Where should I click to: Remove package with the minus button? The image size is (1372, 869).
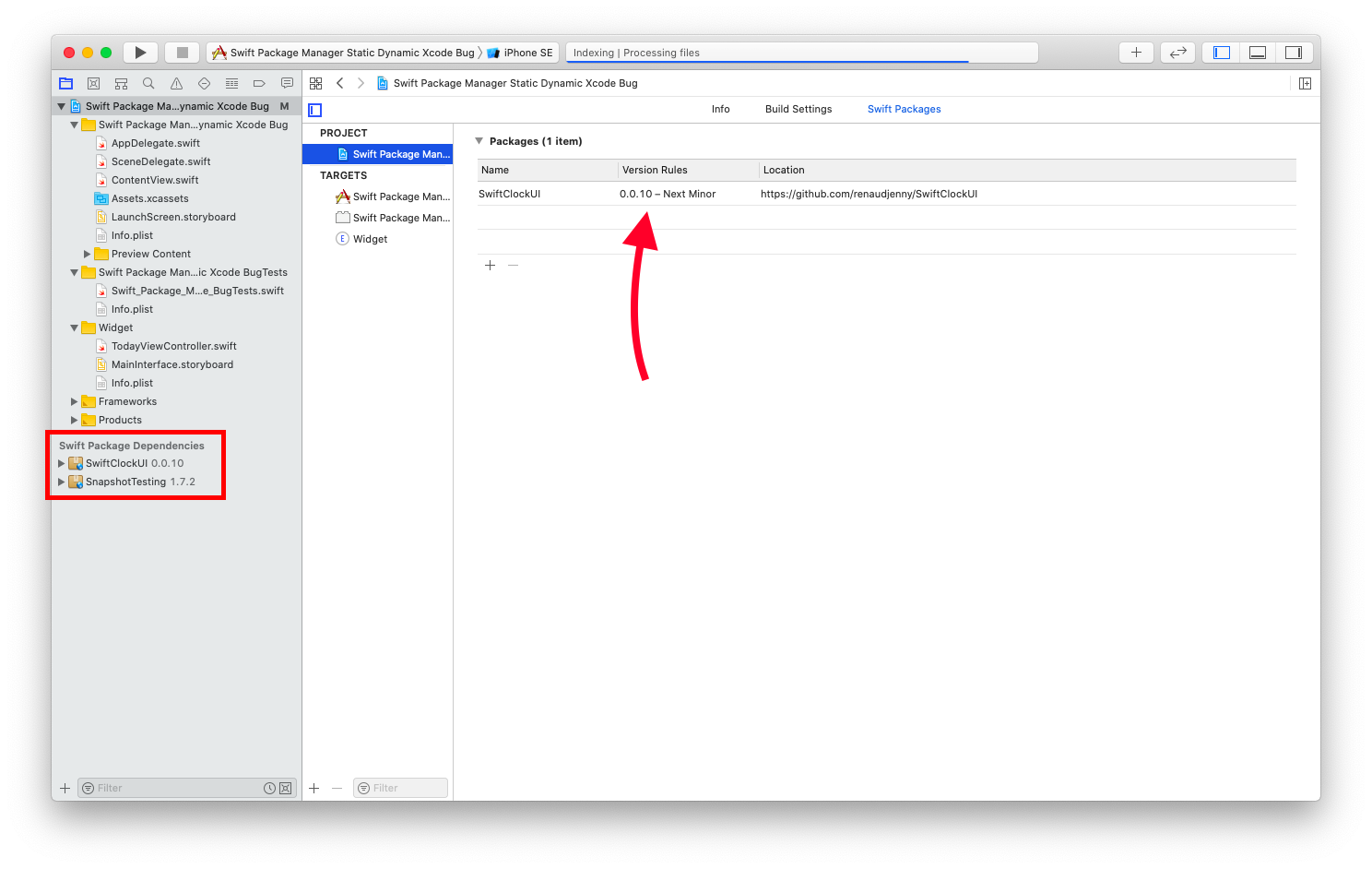pos(514,266)
